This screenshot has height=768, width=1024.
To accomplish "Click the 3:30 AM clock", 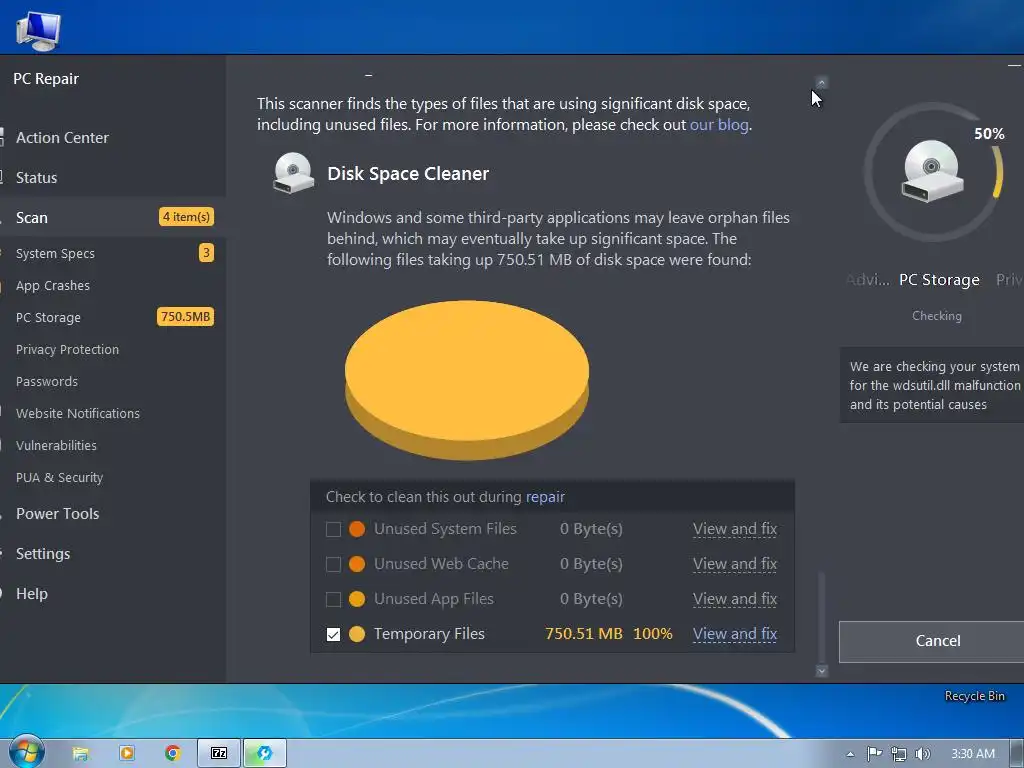I will tap(973, 754).
